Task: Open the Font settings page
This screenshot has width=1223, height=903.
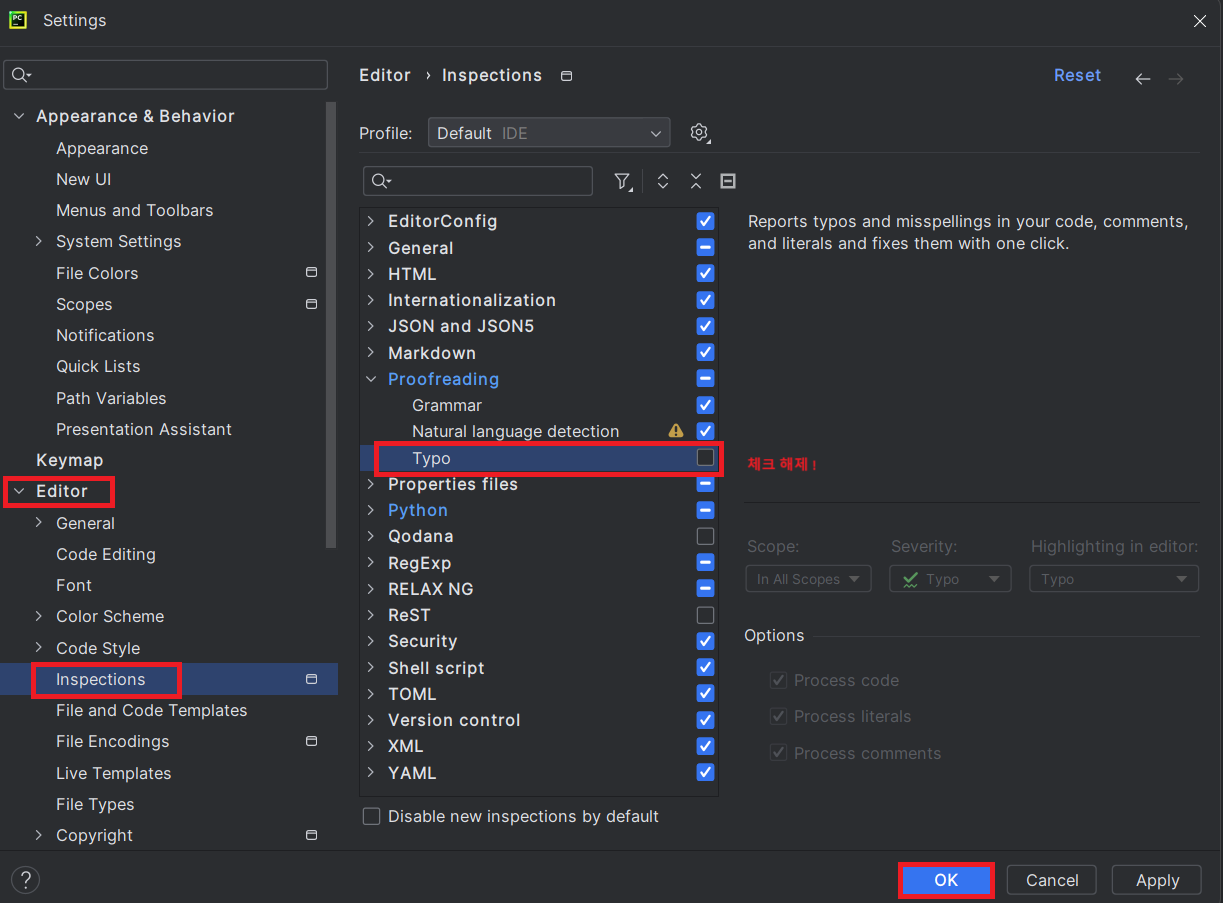Action: click(x=74, y=585)
